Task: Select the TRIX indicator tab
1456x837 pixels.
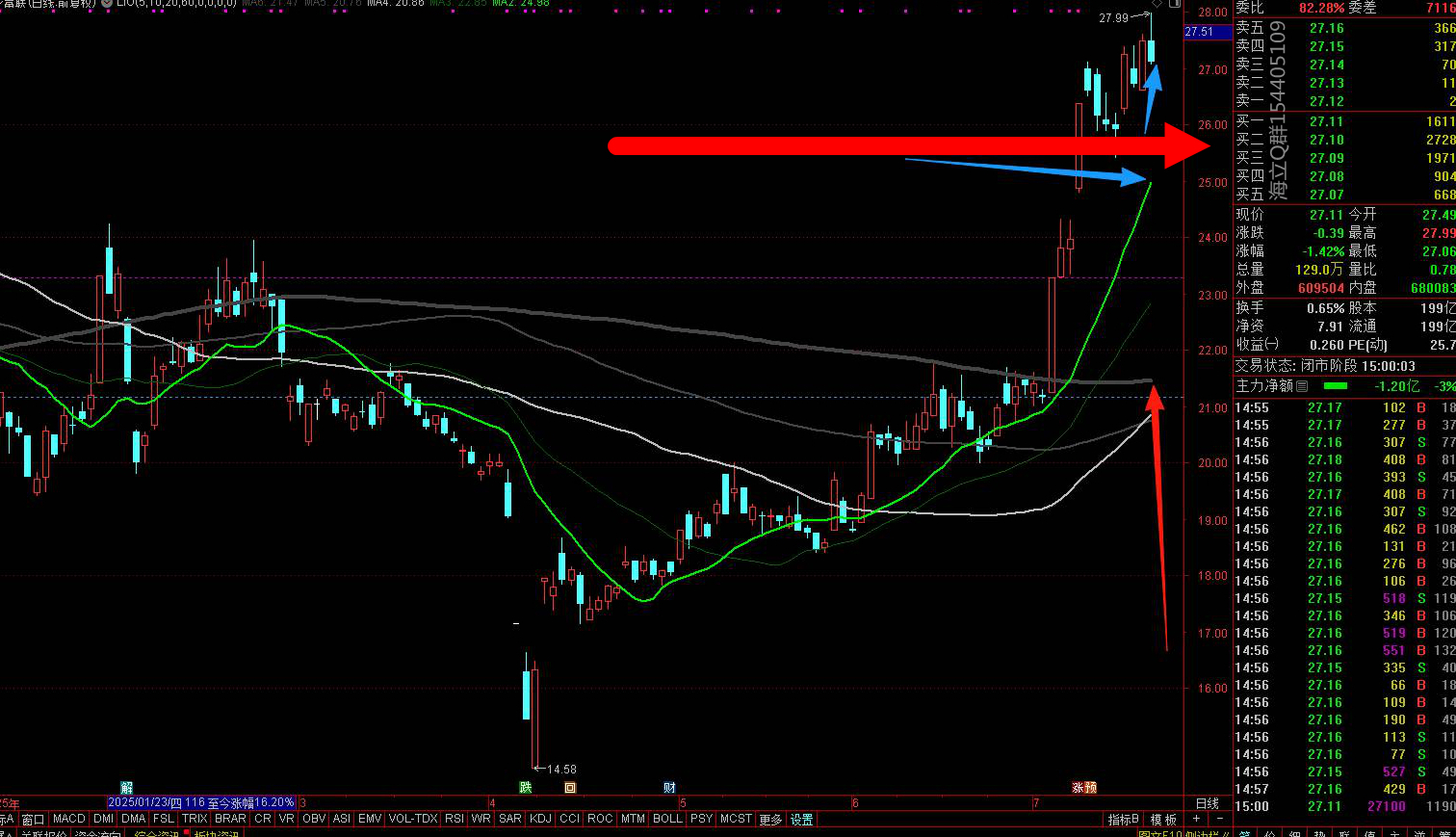Action: [195, 819]
